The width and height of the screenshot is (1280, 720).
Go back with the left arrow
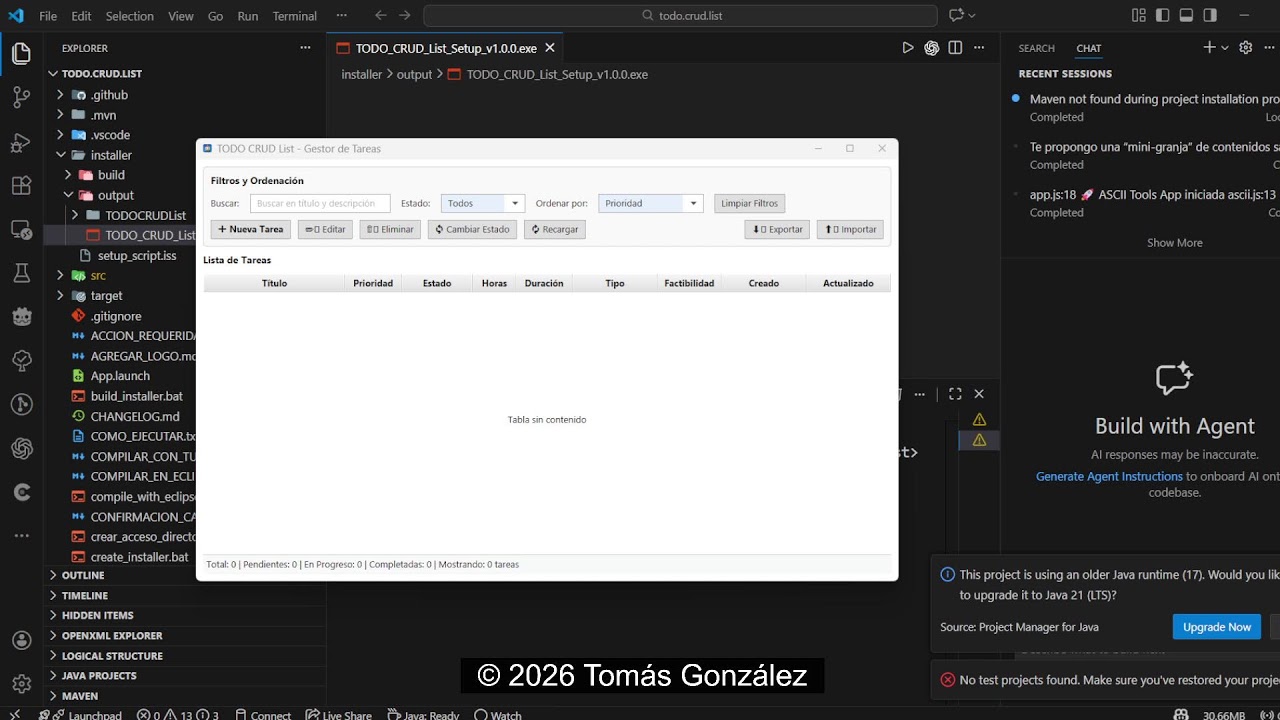point(380,15)
